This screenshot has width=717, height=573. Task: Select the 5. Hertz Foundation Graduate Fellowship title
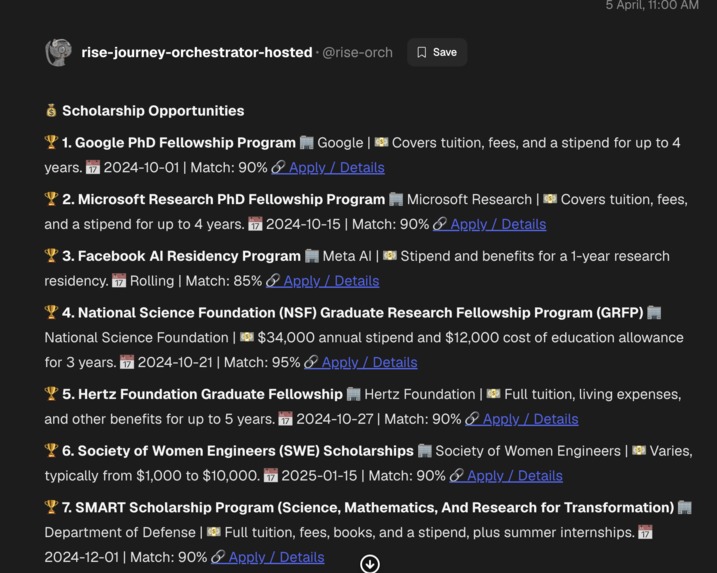click(202, 394)
